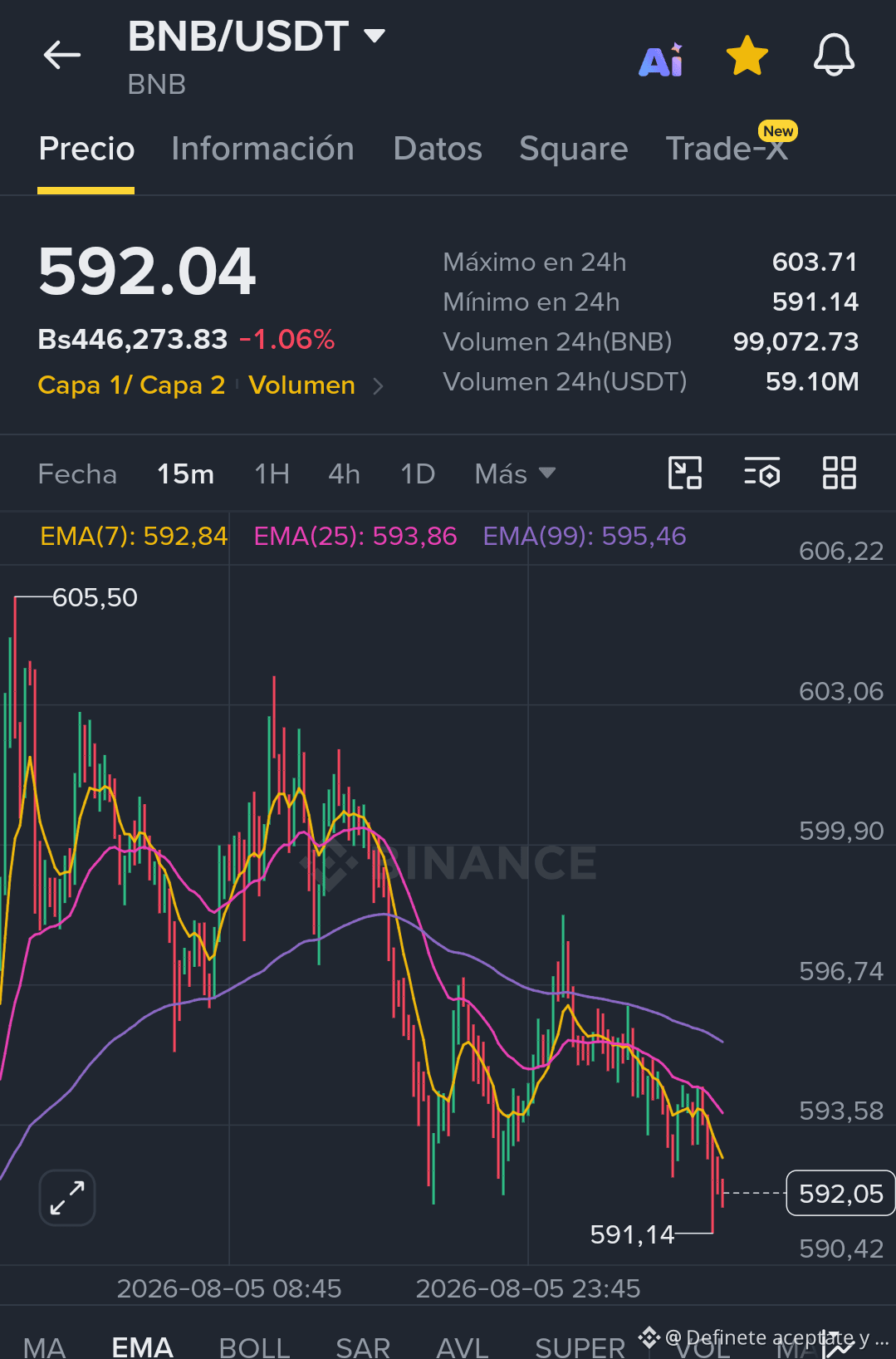Tap the 606,22 price axis label
The image size is (896, 1359).
coord(841,552)
